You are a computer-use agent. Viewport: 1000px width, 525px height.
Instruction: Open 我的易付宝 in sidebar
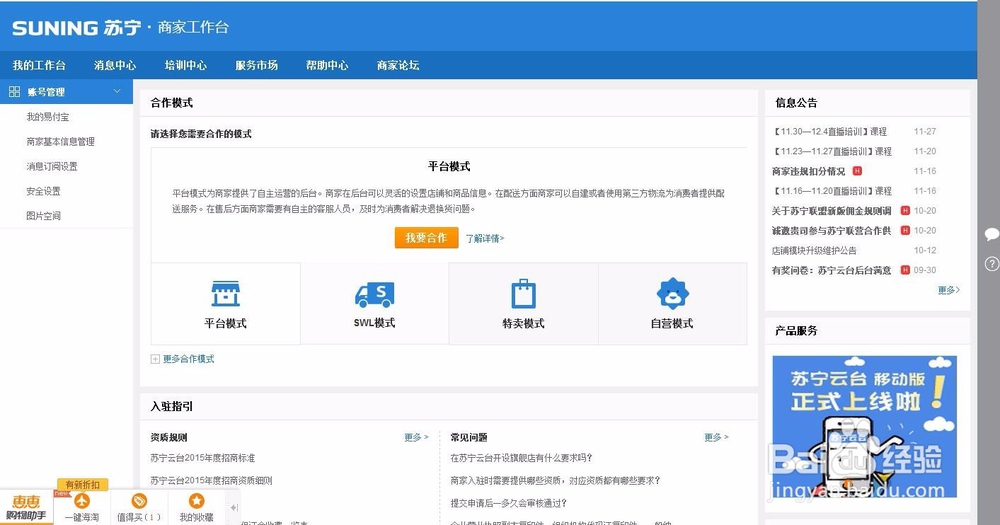pyautogui.click(x=48, y=117)
